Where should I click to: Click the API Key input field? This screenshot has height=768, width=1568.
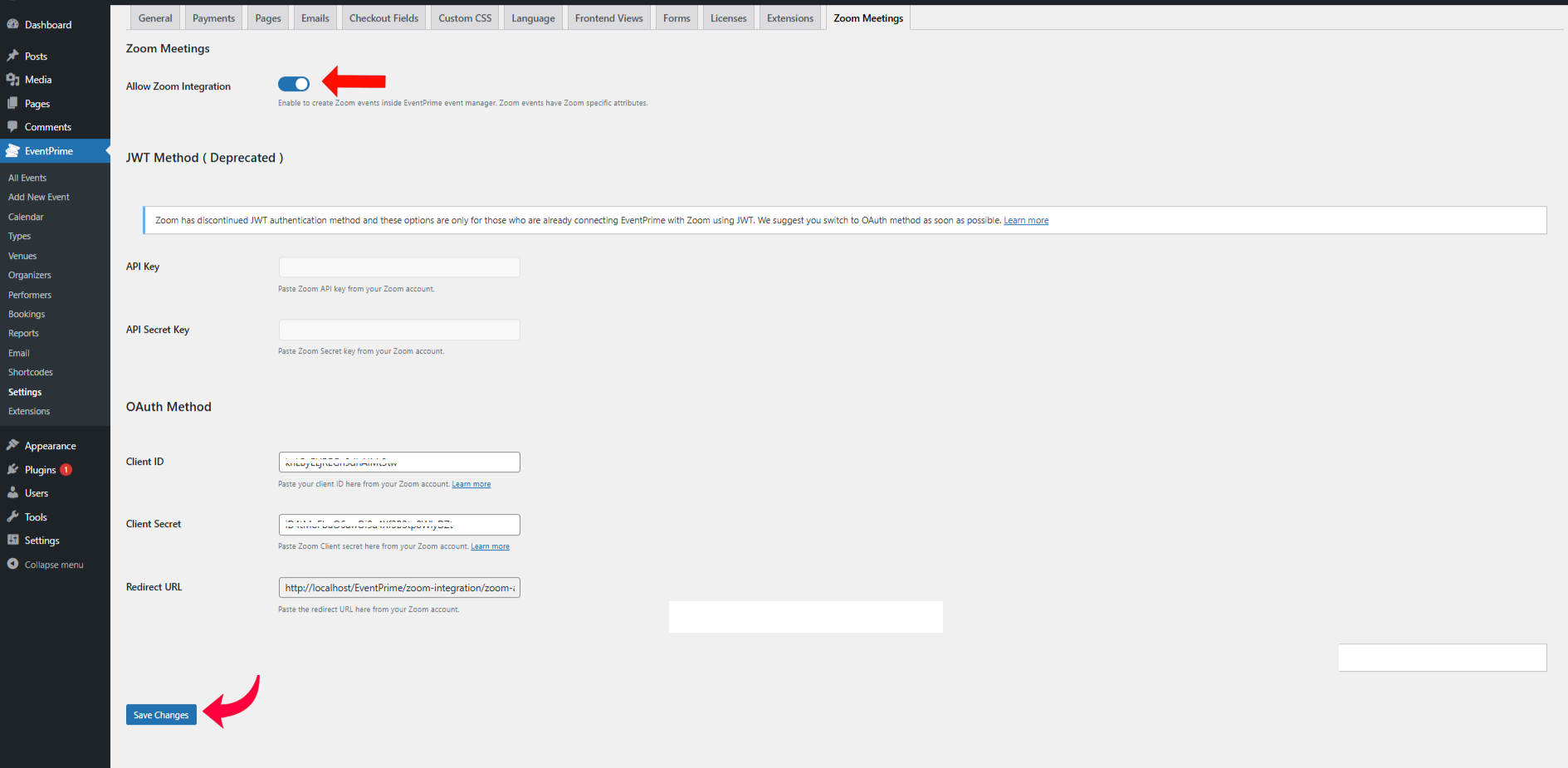coord(399,267)
